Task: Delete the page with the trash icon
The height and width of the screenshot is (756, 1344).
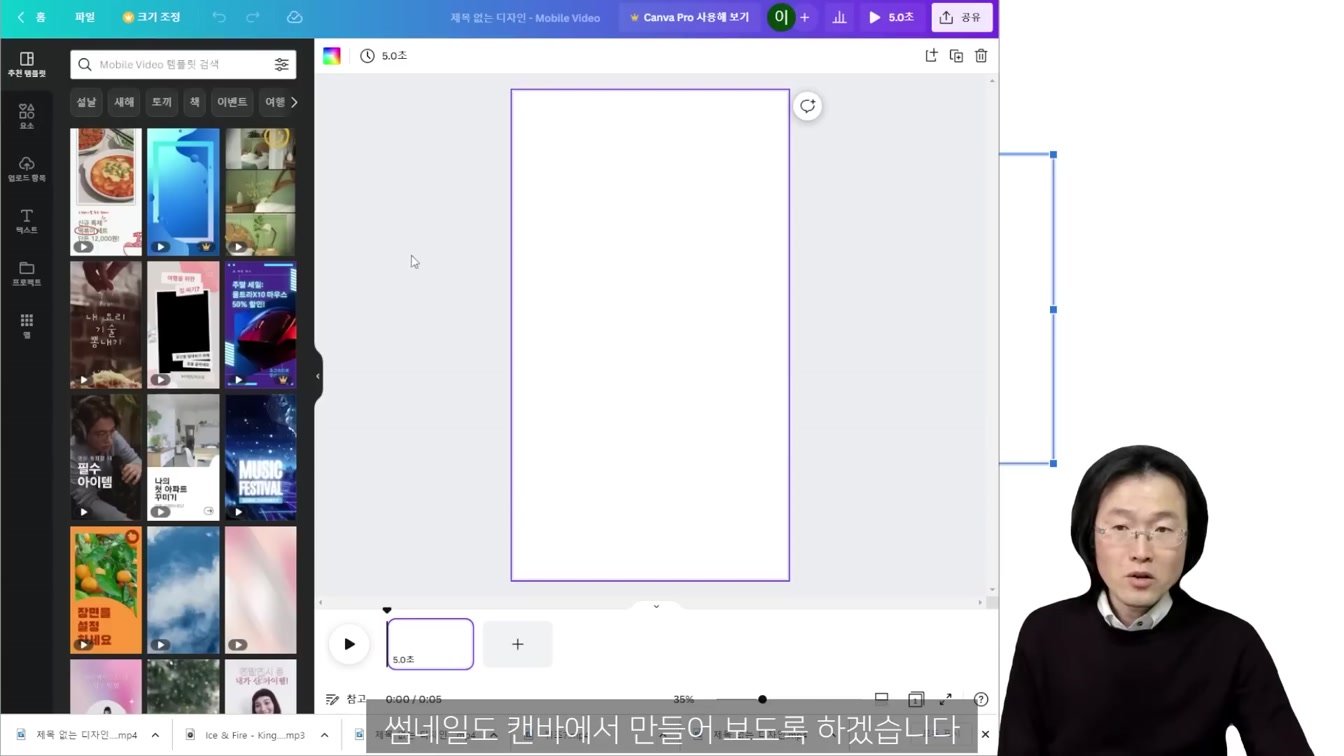Action: [981, 56]
